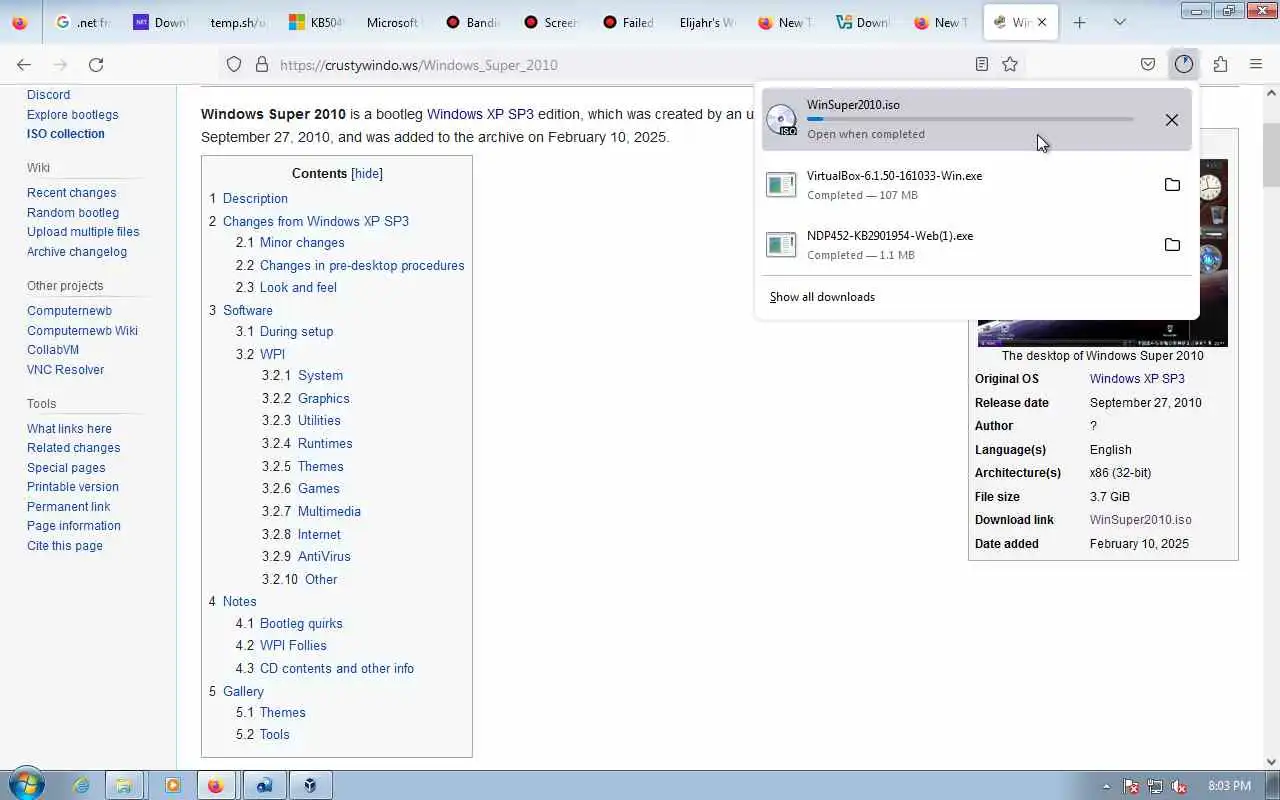Jump to WPI Follies section
The image size is (1280, 800).
tap(293, 645)
